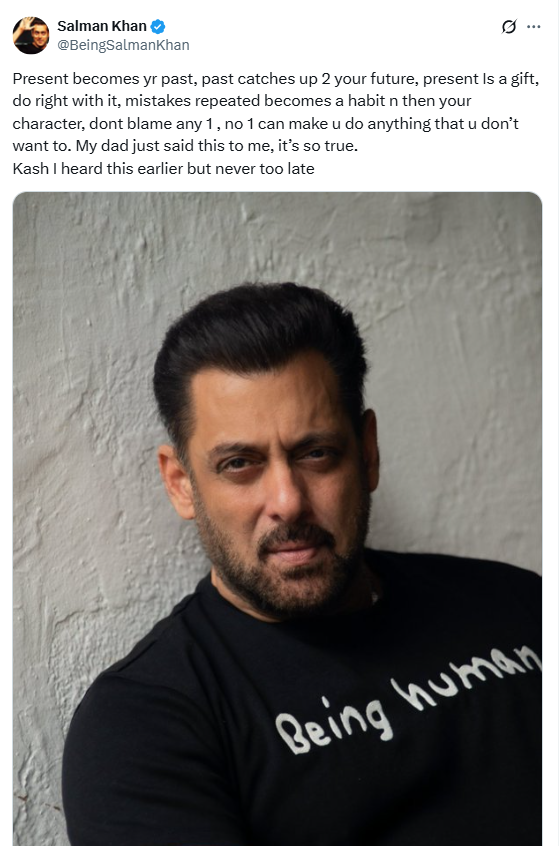The height and width of the screenshot is (846, 560).
Task: Open Salman Khan's round profile avatar
Action: tap(31, 35)
